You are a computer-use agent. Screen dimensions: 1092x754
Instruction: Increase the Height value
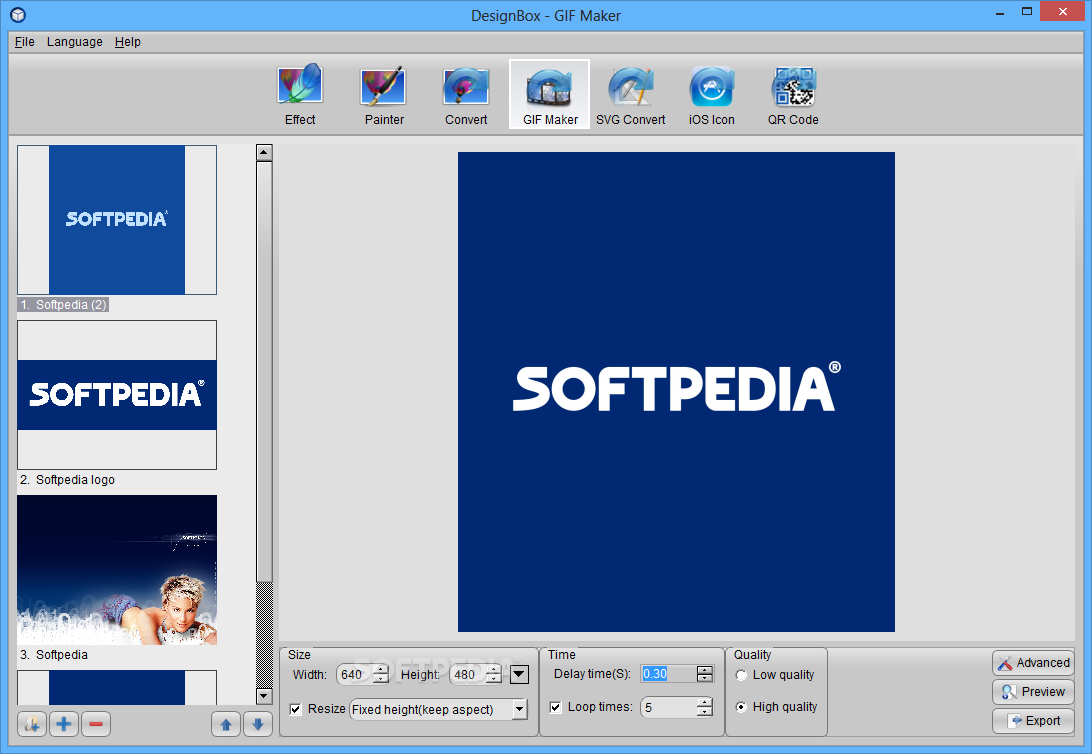click(494, 670)
